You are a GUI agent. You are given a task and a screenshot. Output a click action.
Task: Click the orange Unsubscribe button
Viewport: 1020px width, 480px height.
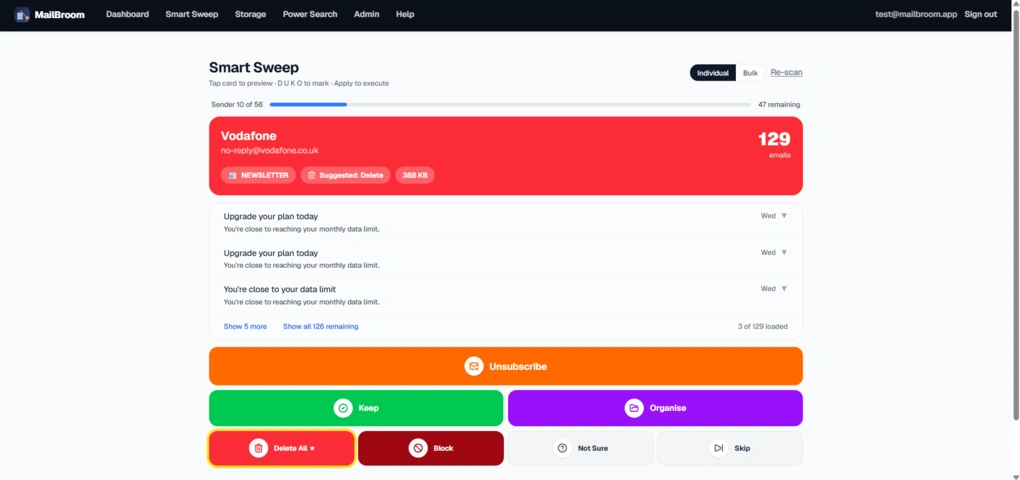(x=505, y=366)
